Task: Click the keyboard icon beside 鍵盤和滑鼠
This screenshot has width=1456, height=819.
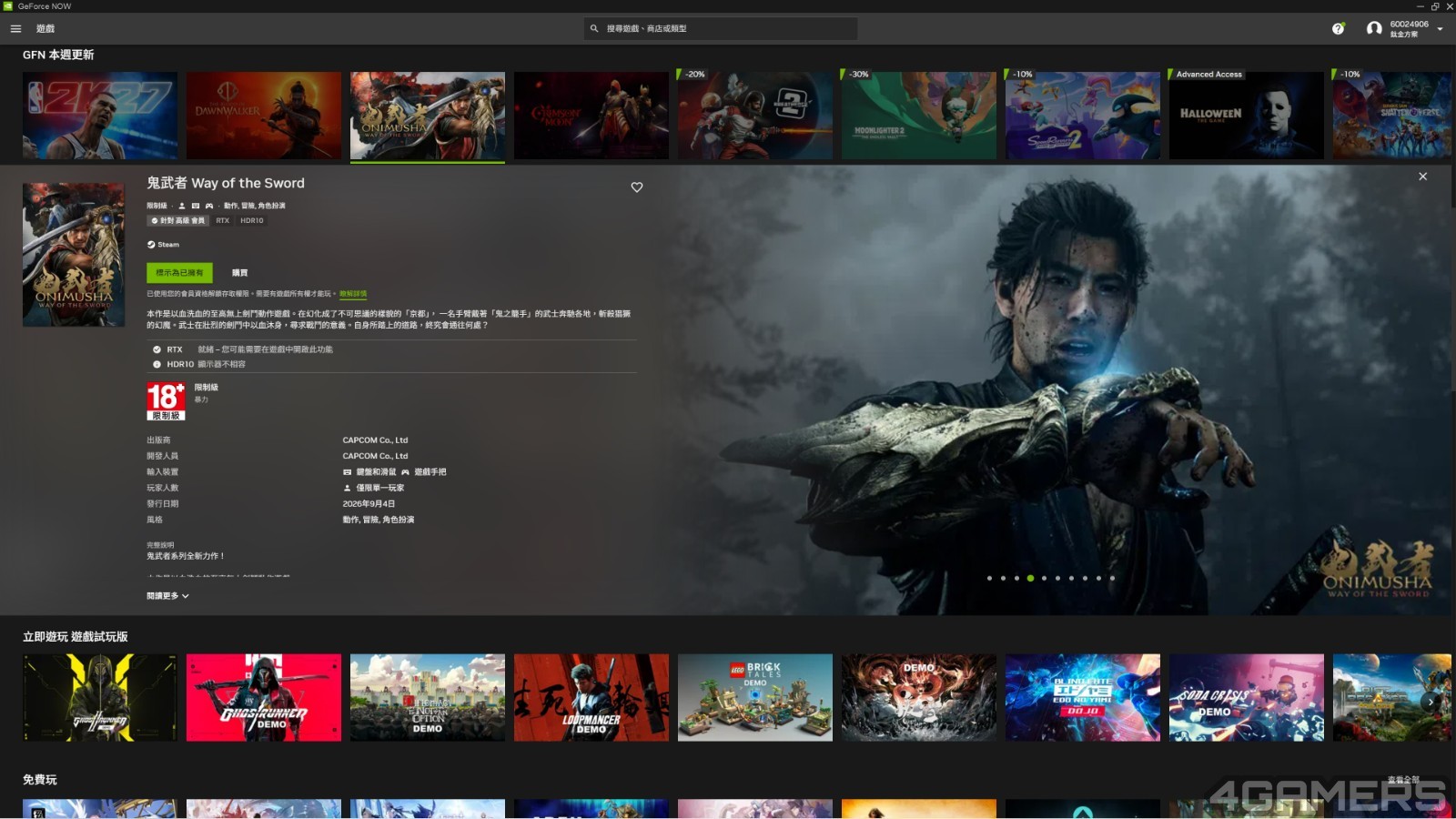Action: (347, 472)
